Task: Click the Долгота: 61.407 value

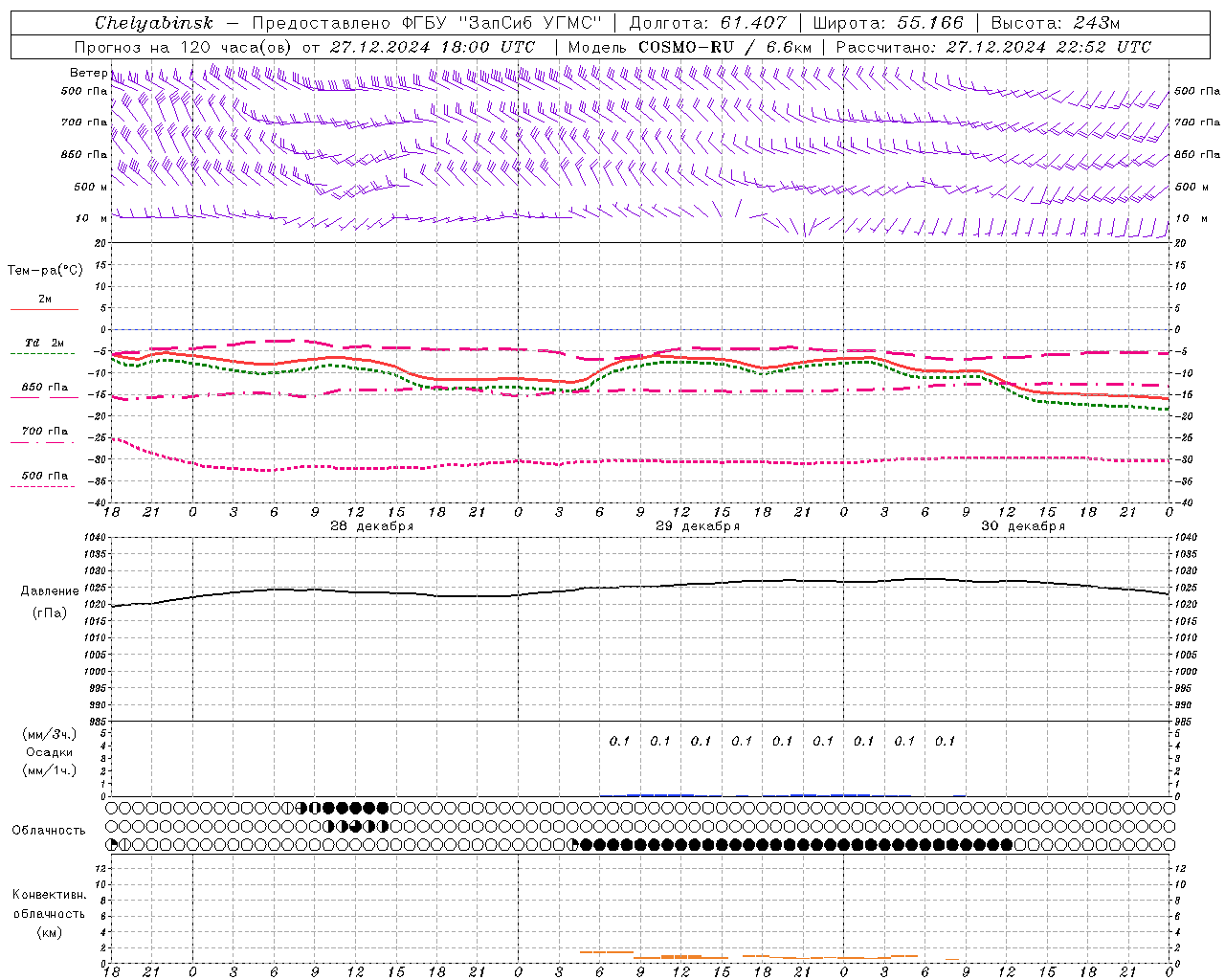Action: [708, 23]
